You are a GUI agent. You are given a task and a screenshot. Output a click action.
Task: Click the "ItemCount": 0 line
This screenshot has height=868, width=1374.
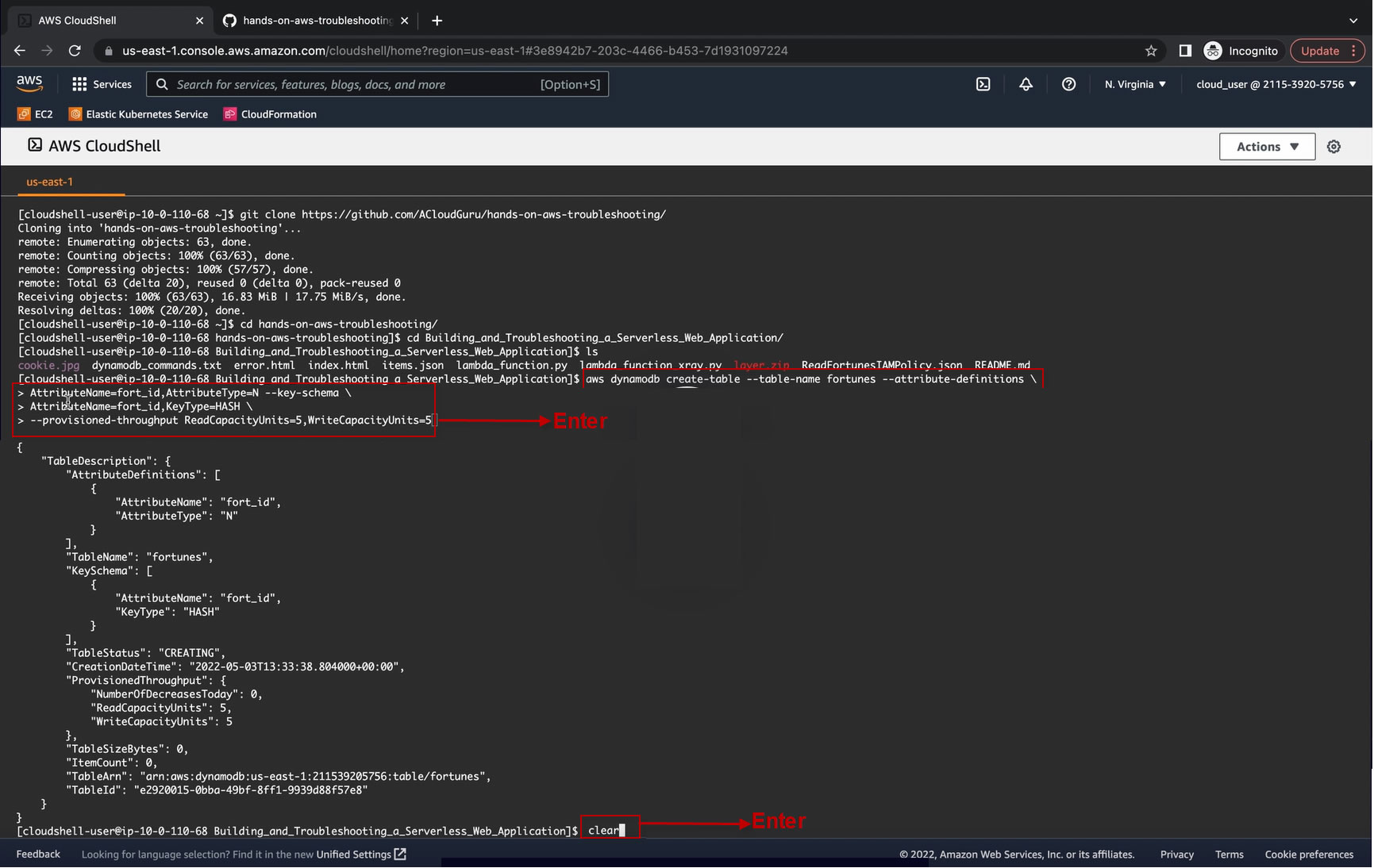112,763
